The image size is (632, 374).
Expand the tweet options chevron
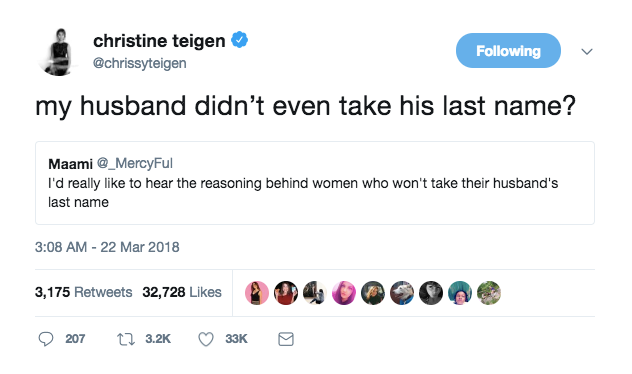[x=587, y=52]
